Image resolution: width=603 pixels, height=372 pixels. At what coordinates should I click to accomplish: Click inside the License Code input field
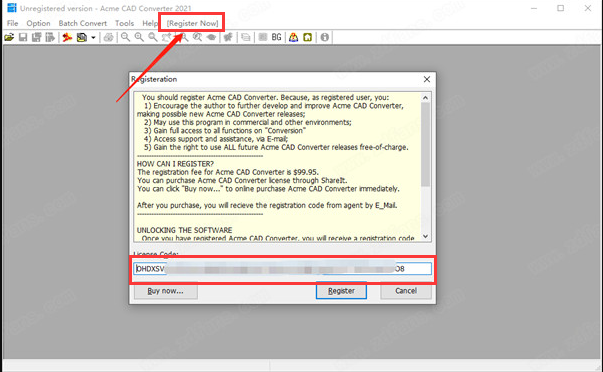pyautogui.click(x=283, y=269)
